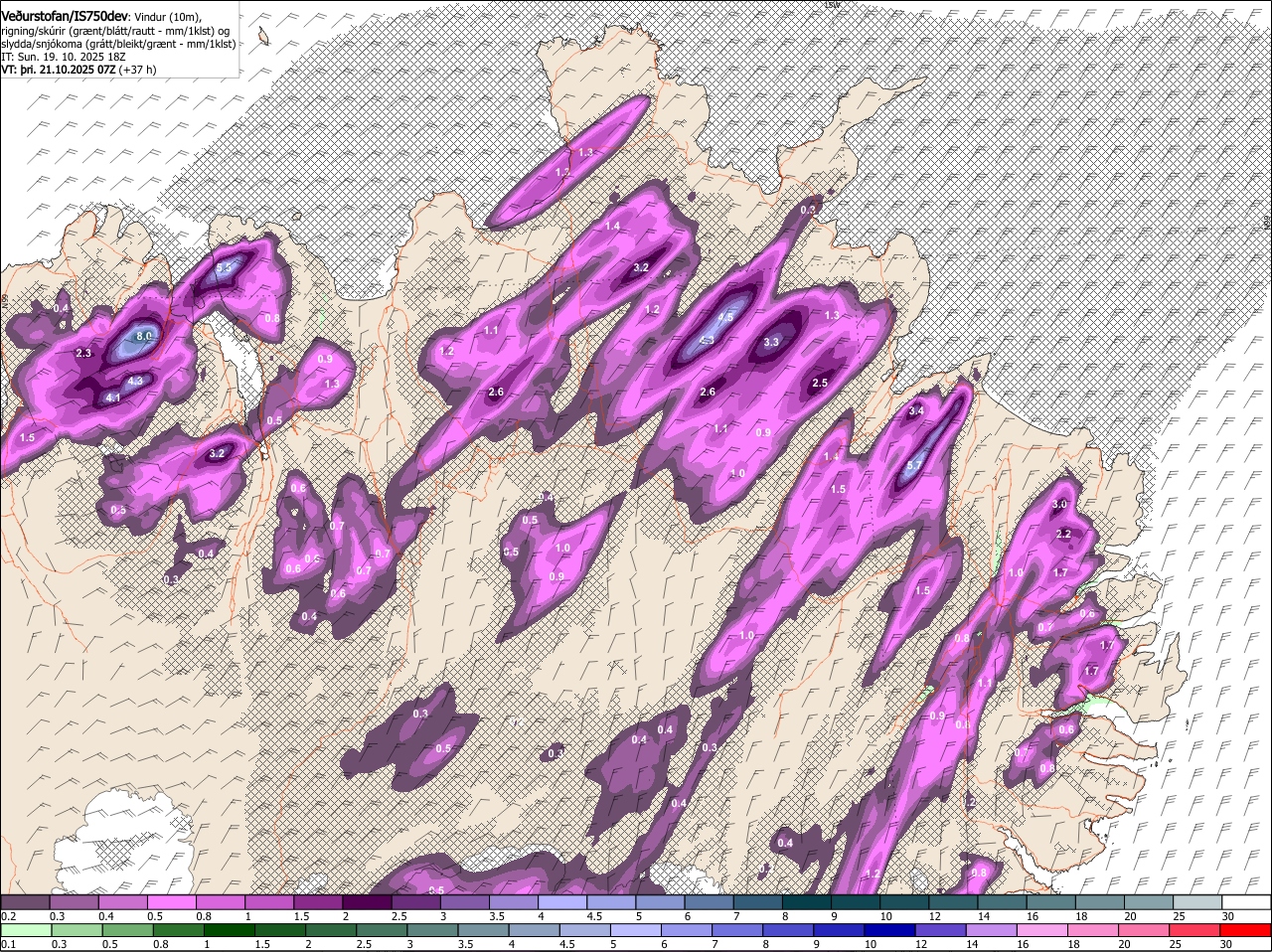Click the 2.6 value left of 2.5
1272x952 pixels.
tap(708, 392)
